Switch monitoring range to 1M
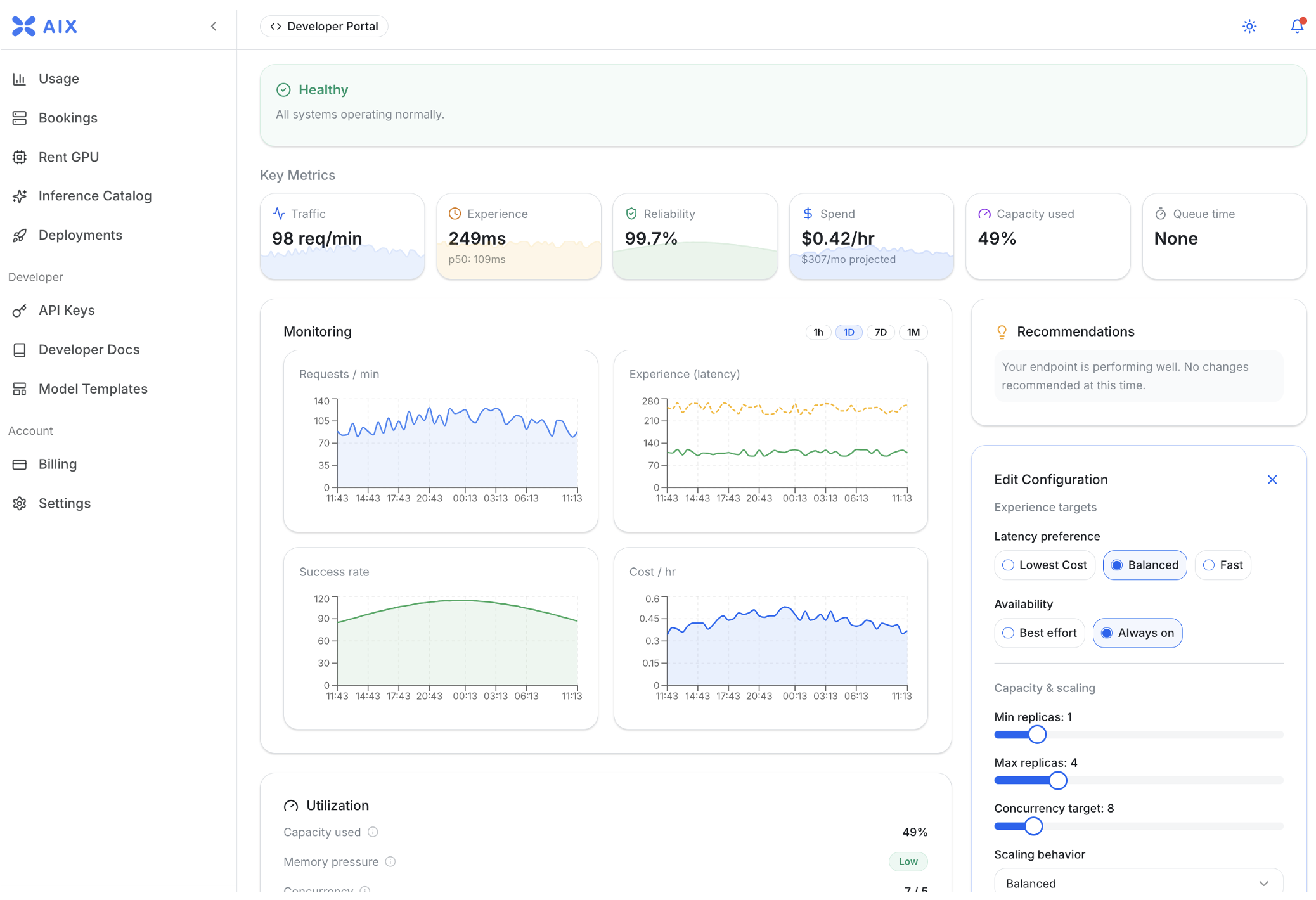Viewport: 1316px width, 900px height. (x=913, y=332)
